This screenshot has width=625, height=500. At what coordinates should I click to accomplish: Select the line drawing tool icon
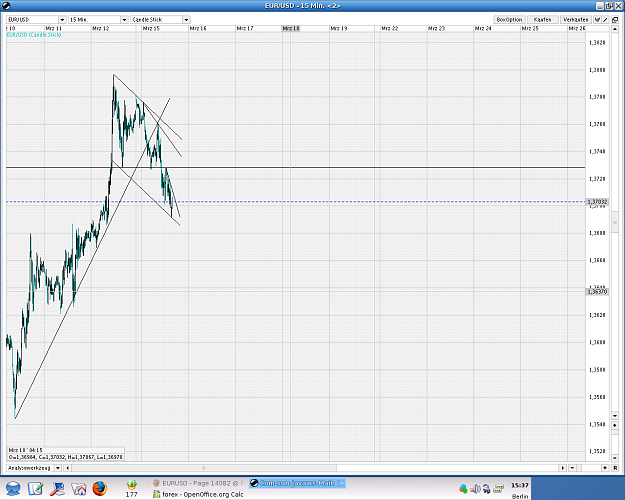(x=605, y=20)
